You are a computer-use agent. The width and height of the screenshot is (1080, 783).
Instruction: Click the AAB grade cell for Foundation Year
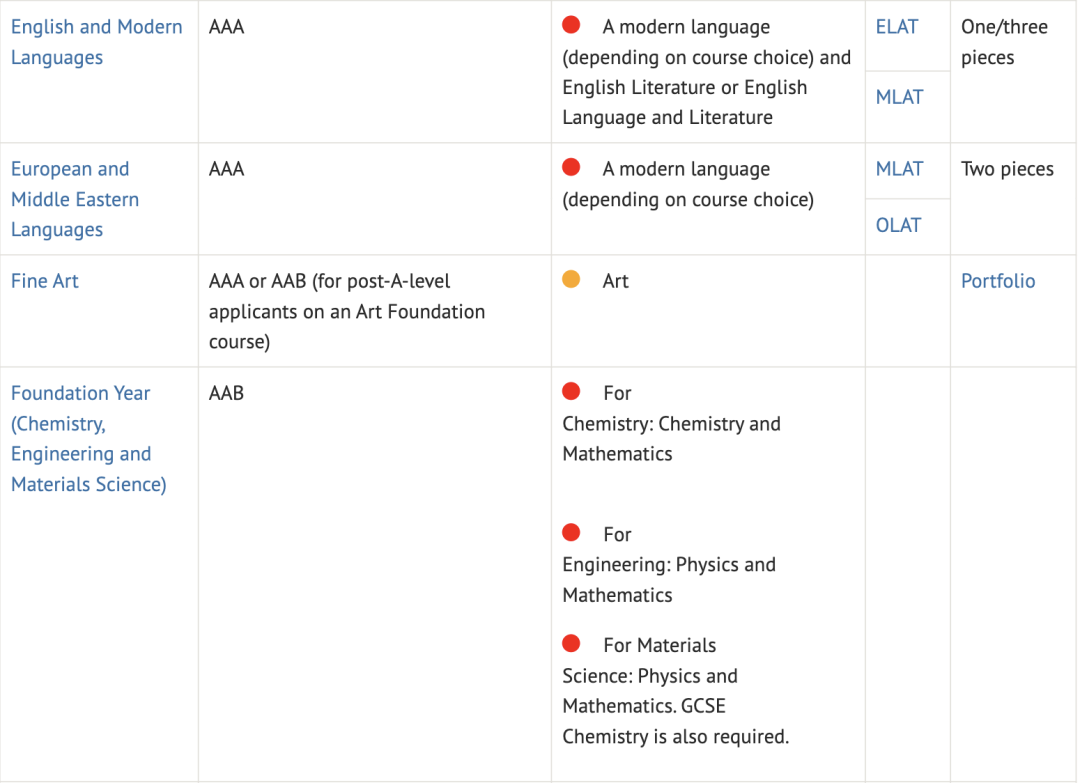point(375,574)
